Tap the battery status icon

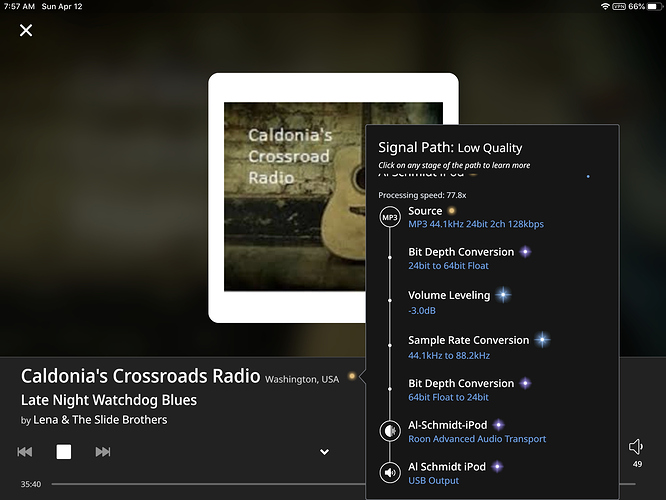click(x=655, y=6)
